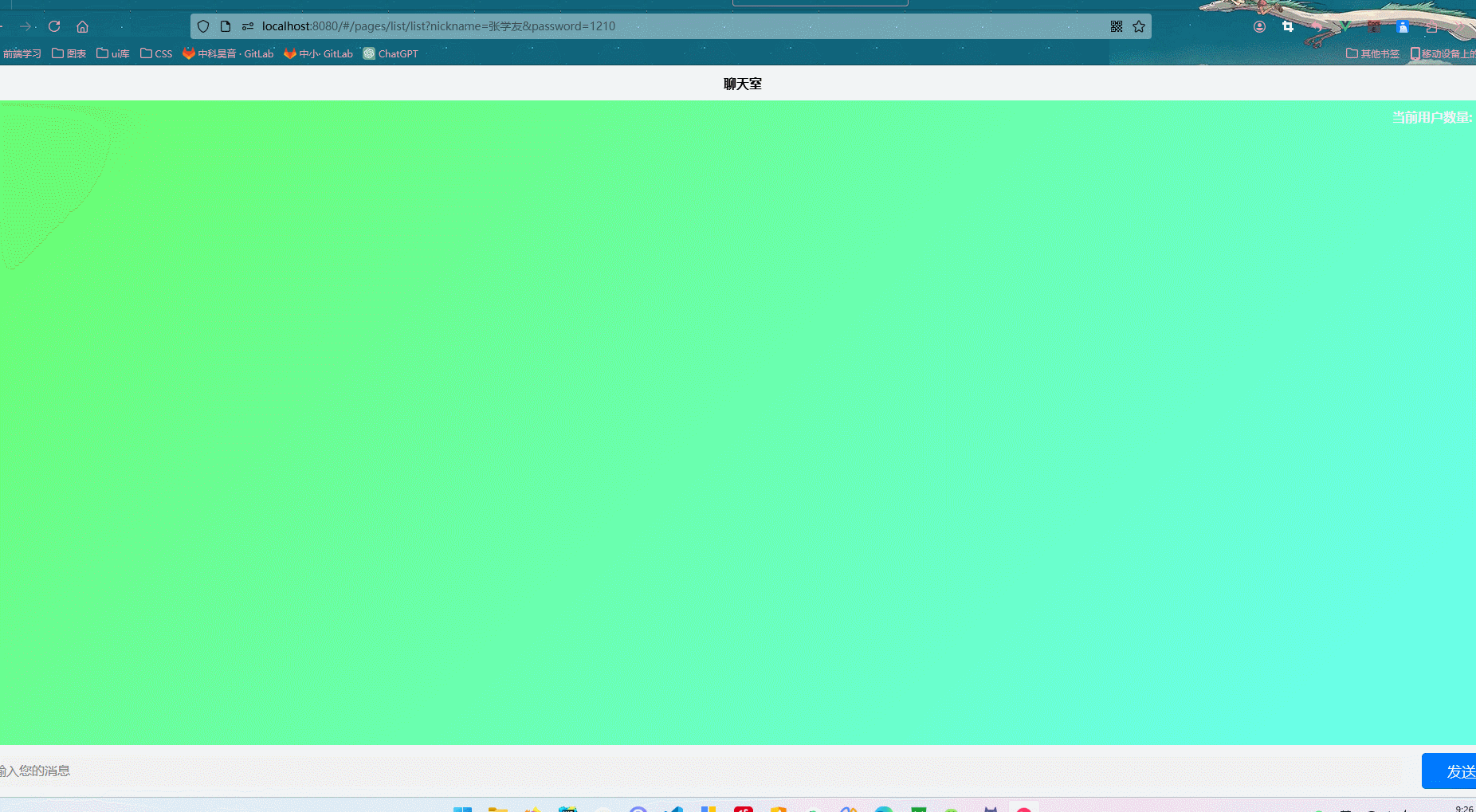Screen dimensions: 1476x812
Task: Open site permissions icon in address bar
Action: [x=248, y=26]
